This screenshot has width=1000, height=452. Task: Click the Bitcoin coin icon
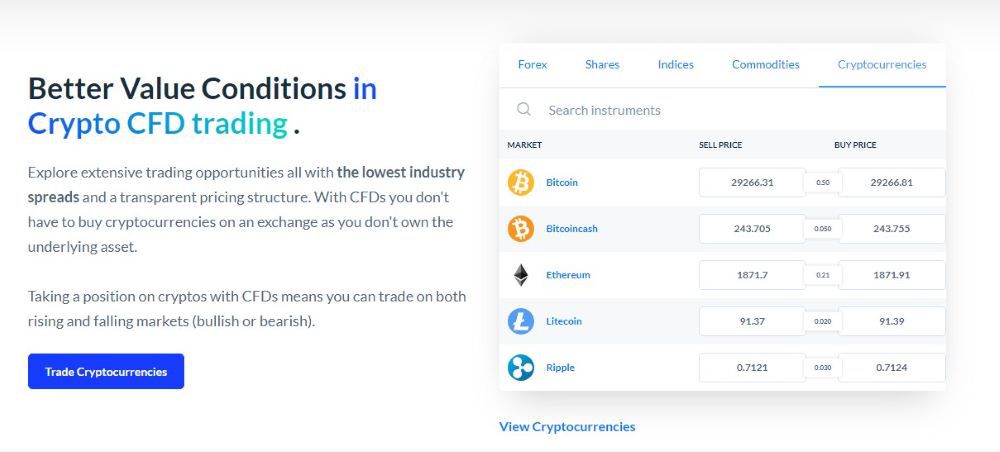pyautogui.click(x=521, y=183)
